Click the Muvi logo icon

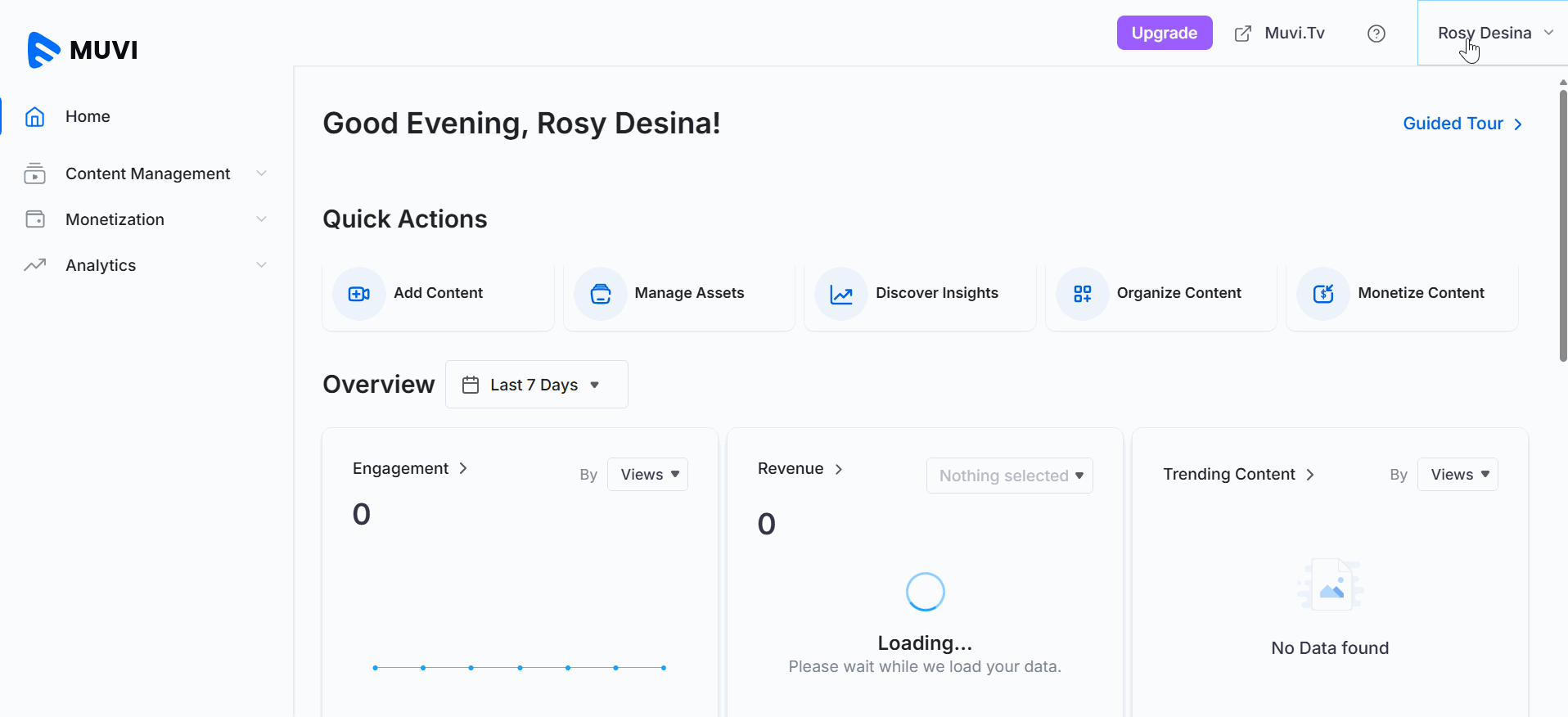pyautogui.click(x=43, y=50)
